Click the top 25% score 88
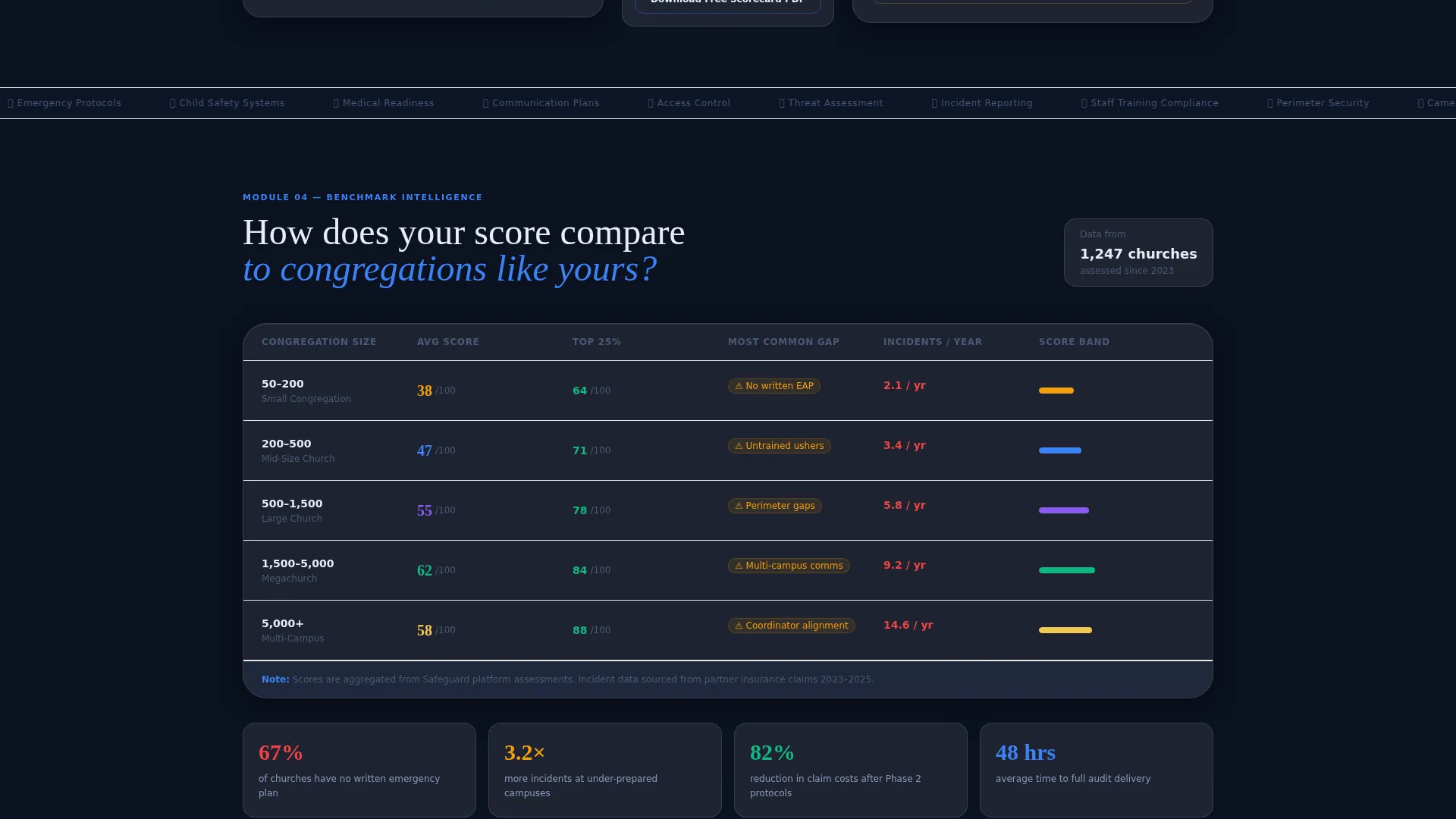The image size is (1456, 819). [580, 630]
